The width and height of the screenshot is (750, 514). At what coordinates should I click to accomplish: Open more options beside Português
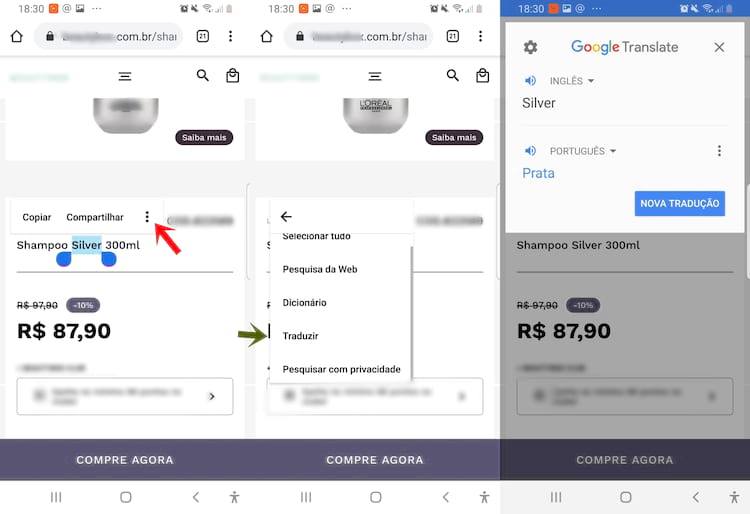(x=719, y=151)
